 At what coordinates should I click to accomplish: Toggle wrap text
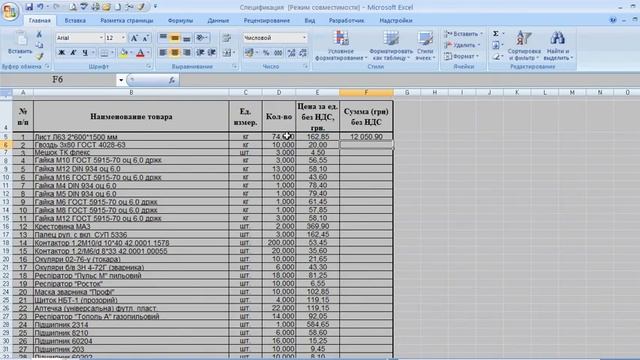tap(227, 38)
